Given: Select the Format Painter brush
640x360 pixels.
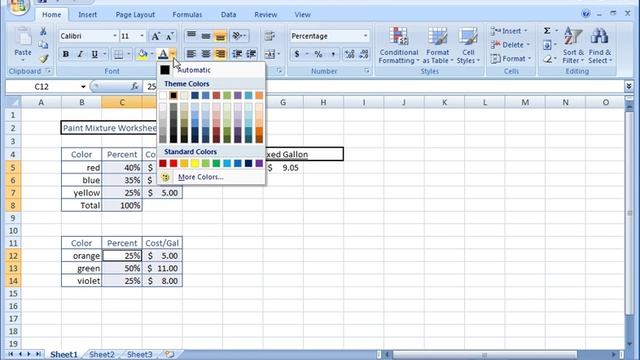Looking at the screenshot, I should pyautogui.click(x=43, y=59).
